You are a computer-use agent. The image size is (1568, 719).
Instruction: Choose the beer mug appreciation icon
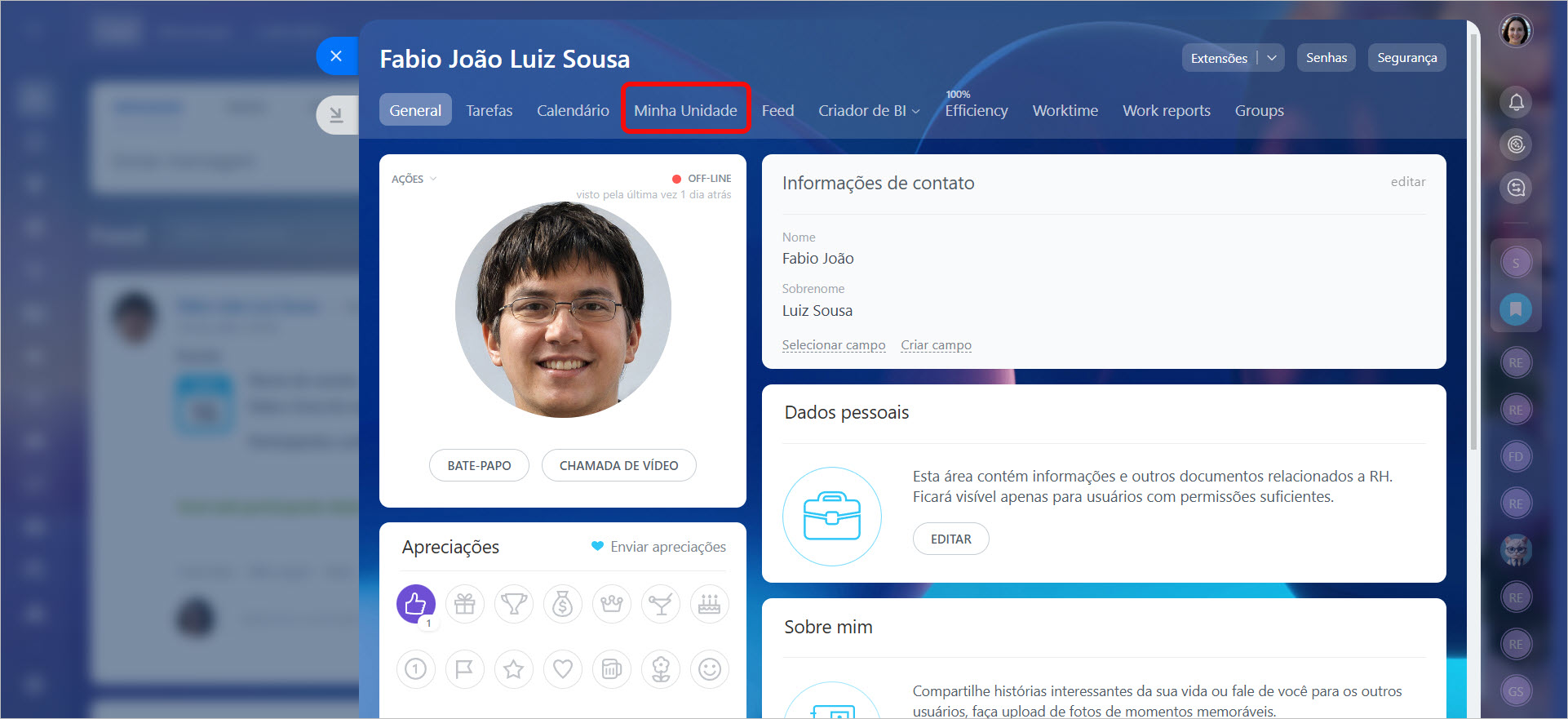tap(612, 669)
